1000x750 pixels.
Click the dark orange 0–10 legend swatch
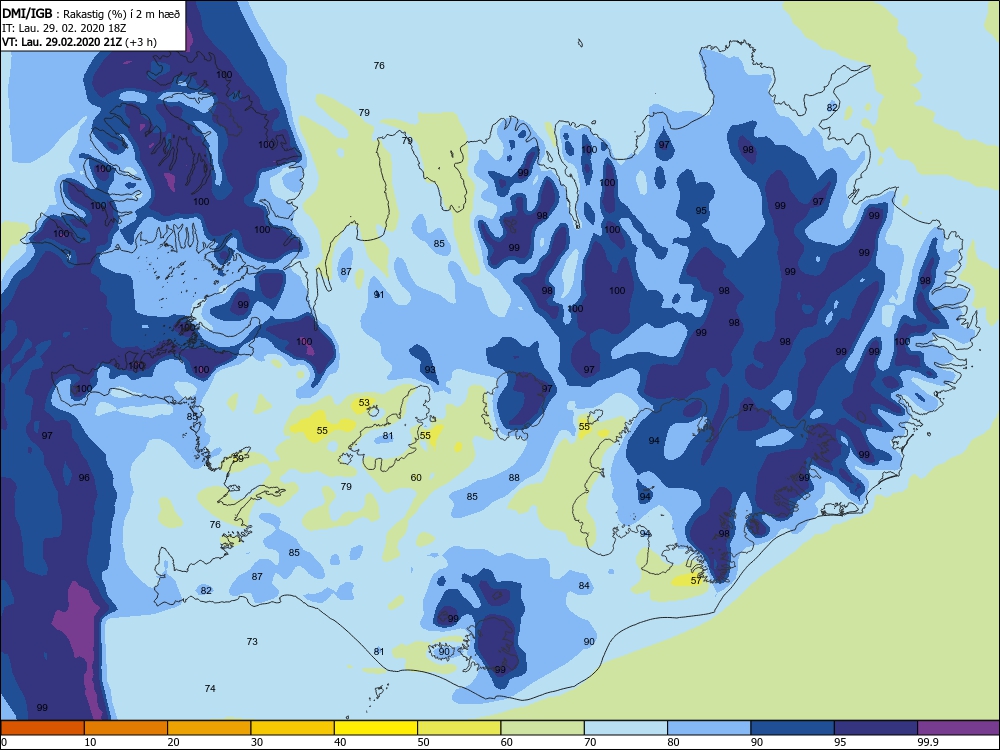click(x=42, y=728)
